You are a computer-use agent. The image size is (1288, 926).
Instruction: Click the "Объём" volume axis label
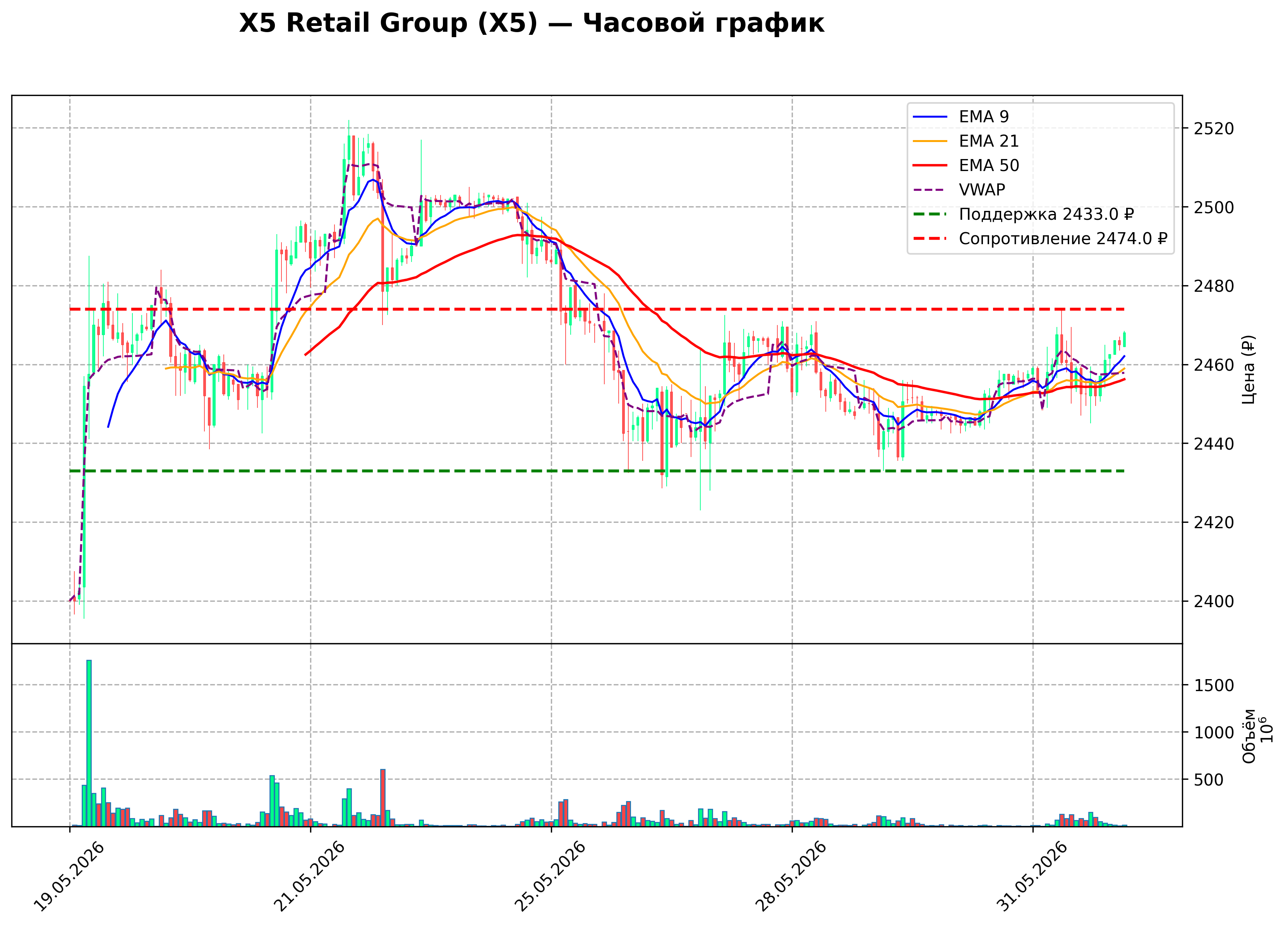click(1249, 736)
